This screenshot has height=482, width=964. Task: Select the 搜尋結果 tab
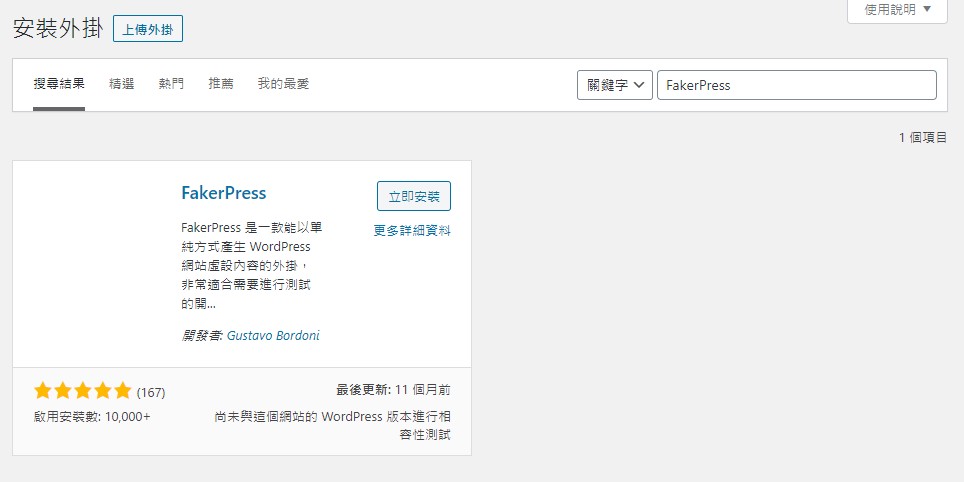click(59, 84)
